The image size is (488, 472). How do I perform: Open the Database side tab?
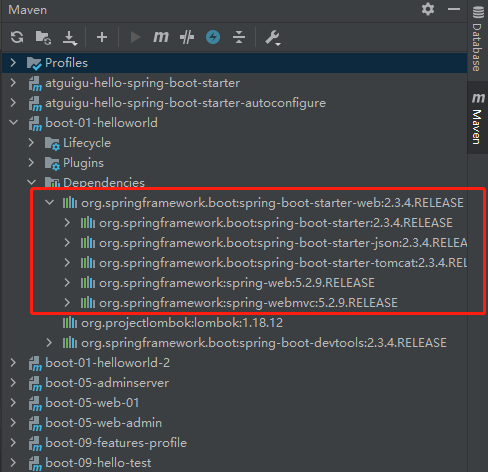[x=477, y=39]
